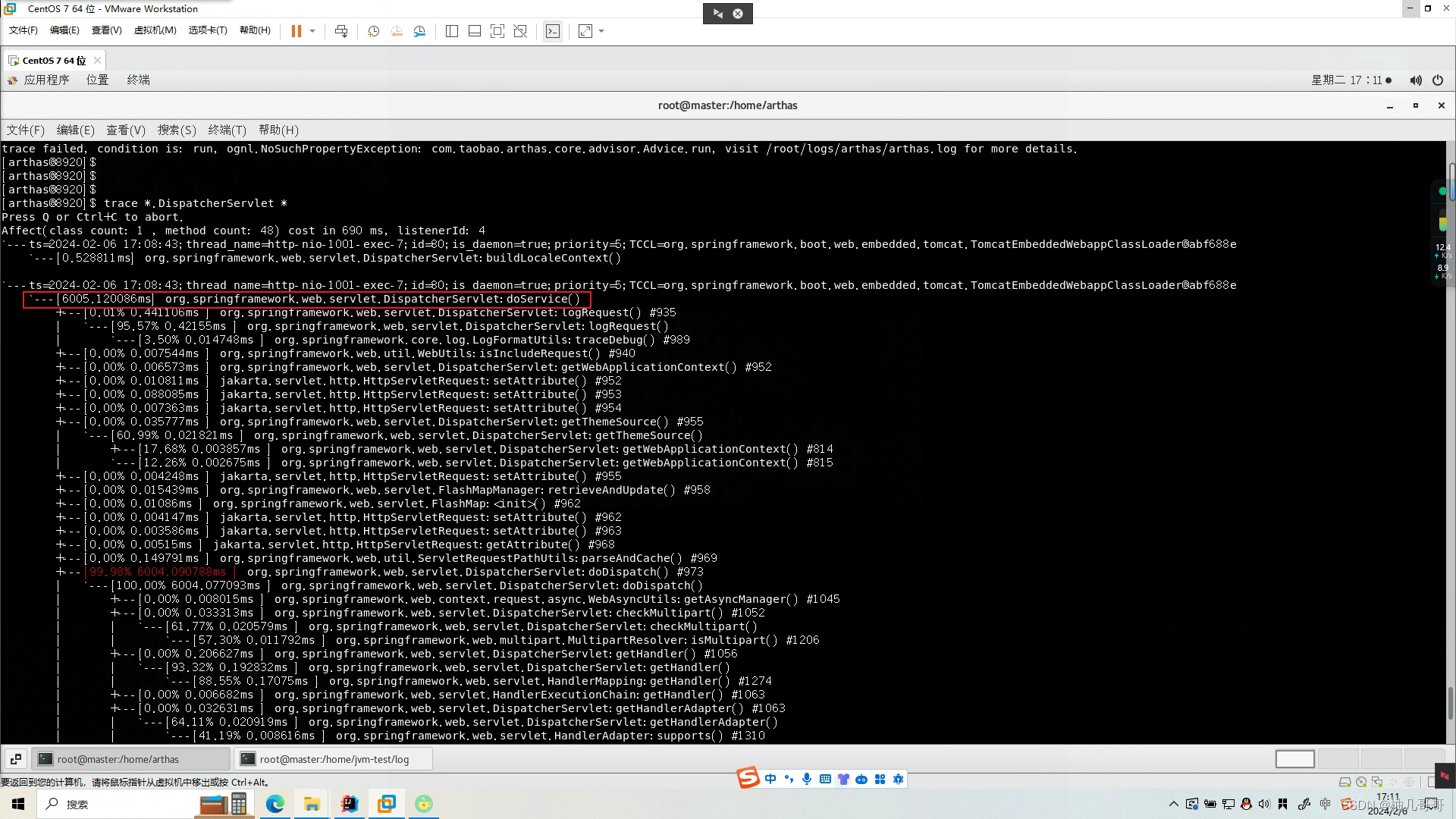Open terminal 搜索(S) menu
Viewport: 1456px width, 819px height.
click(x=177, y=130)
